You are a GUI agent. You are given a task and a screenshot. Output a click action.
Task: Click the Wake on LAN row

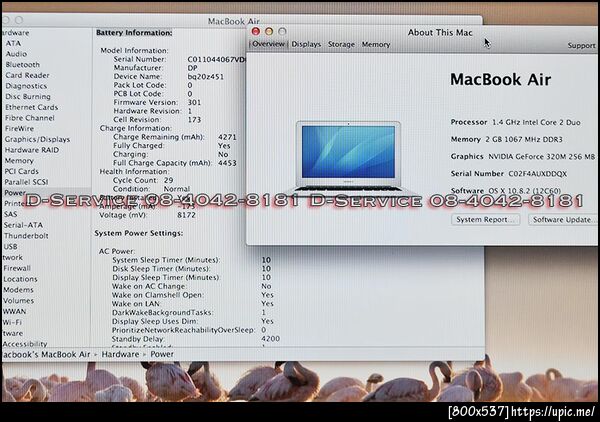(x=193, y=304)
